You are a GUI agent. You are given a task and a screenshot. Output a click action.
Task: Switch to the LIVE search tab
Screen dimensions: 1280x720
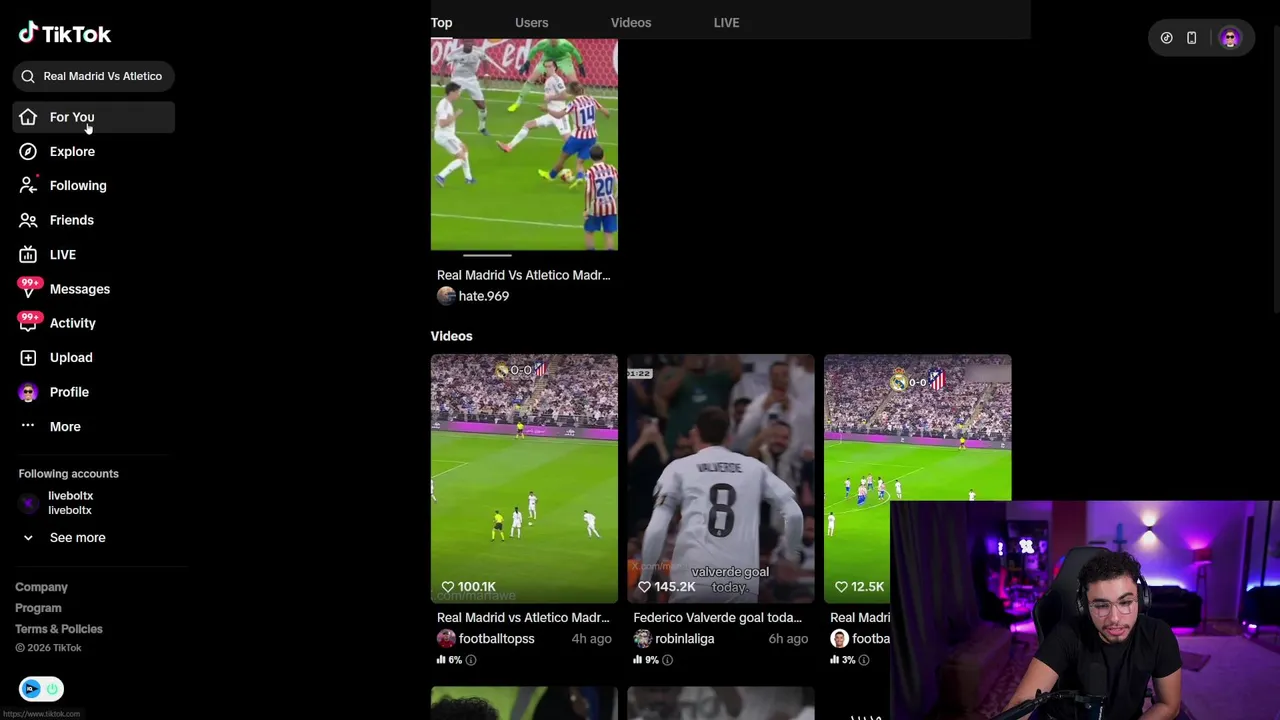pyautogui.click(x=727, y=22)
